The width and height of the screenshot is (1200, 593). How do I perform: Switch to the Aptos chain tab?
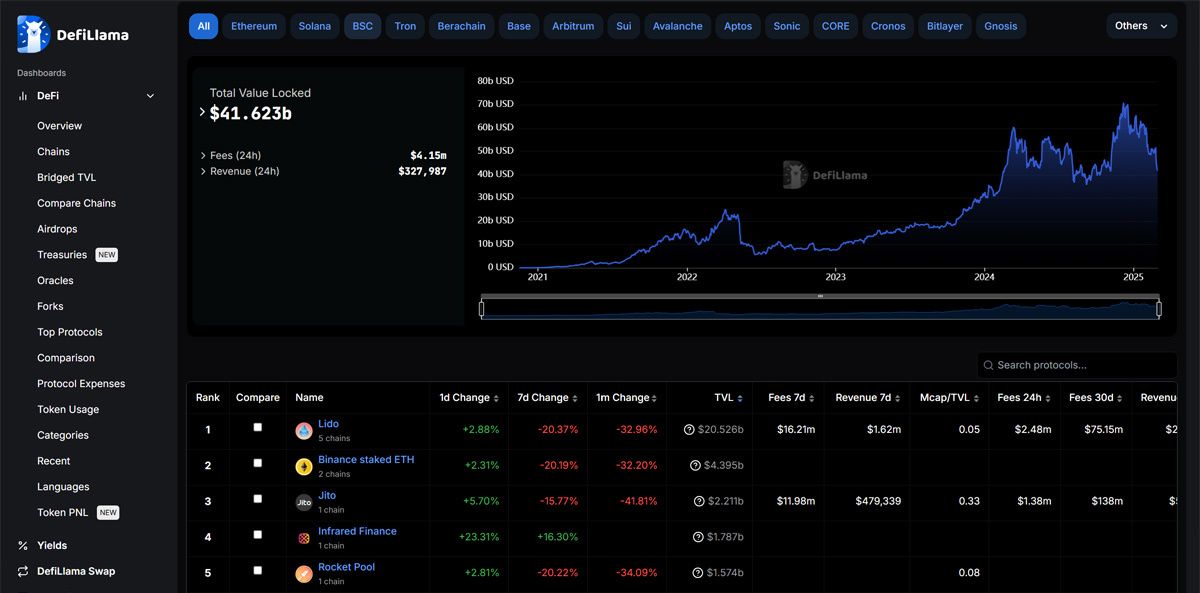click(x=738, y=26)
